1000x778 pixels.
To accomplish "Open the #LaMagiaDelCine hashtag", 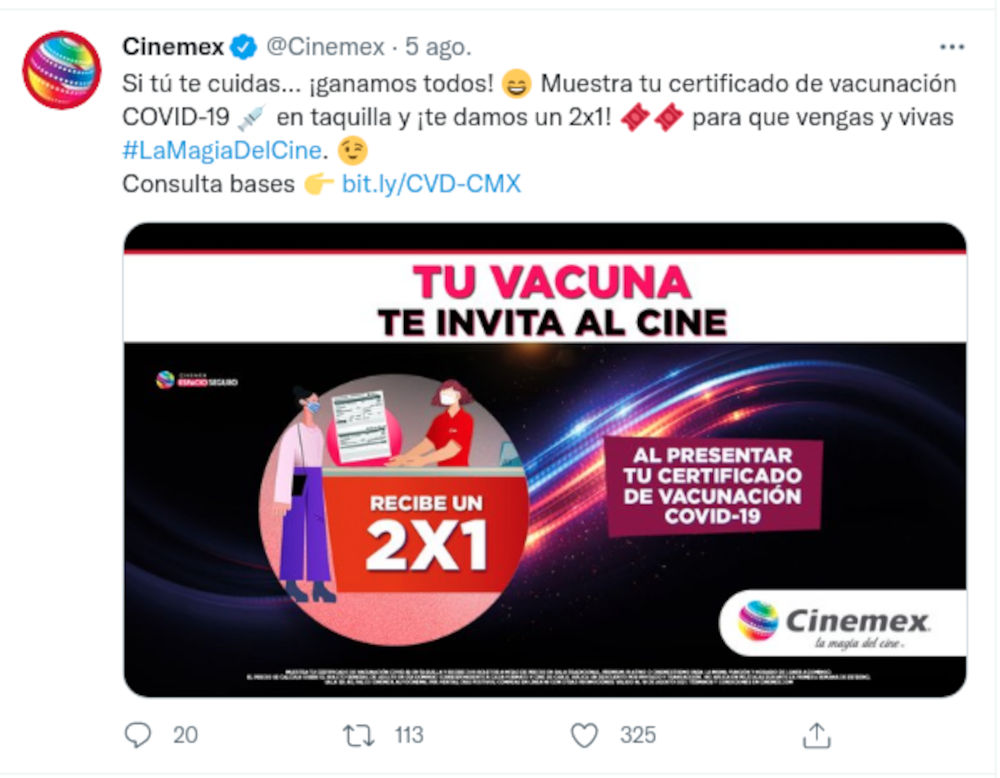I will (x=222, y=150).
